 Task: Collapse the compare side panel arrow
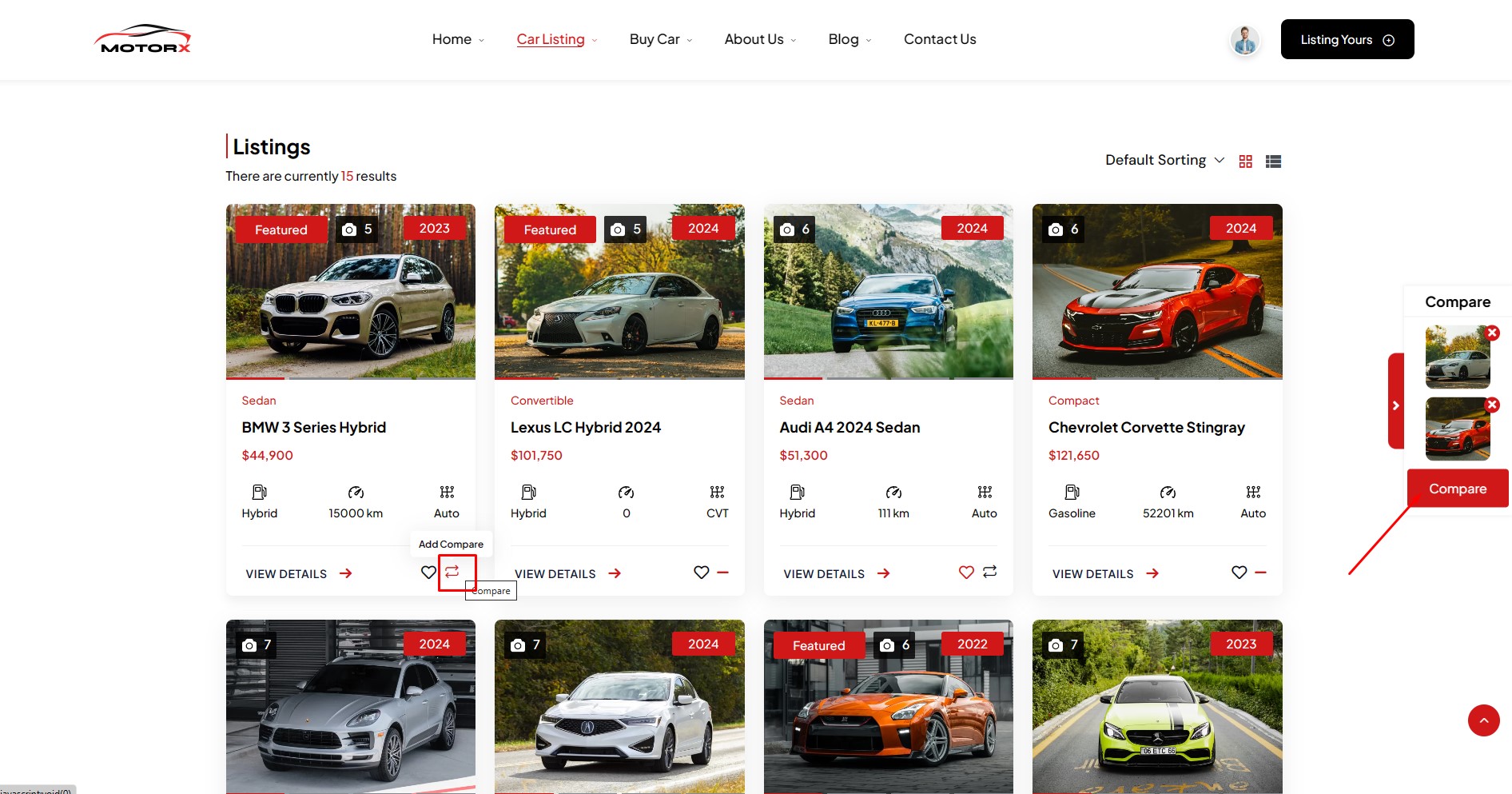coord(1396,405)
